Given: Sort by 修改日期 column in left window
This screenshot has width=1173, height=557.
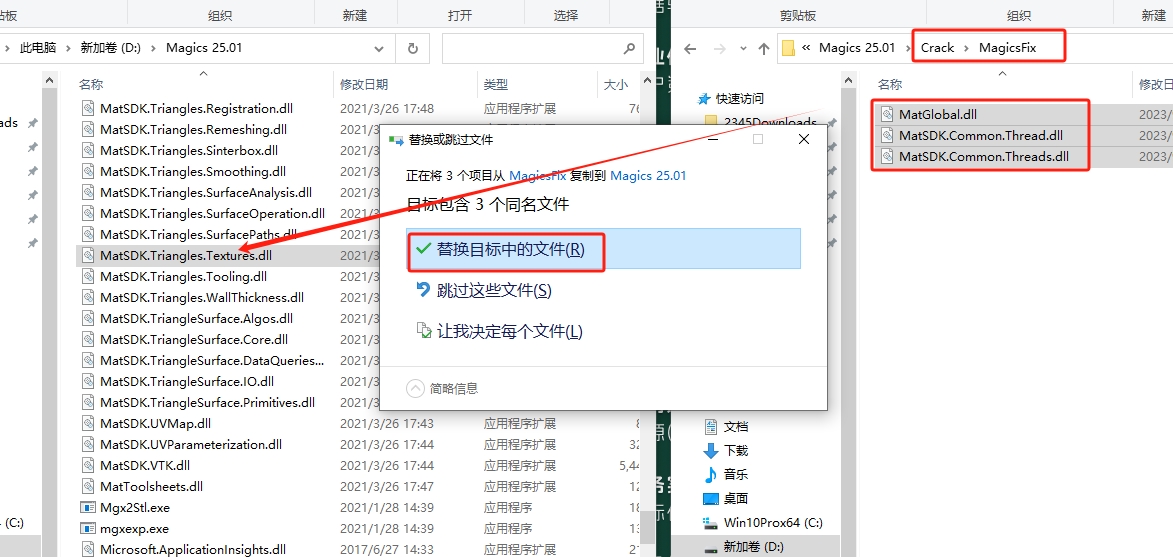Looking at the screenshot, I should (x=362, y=85).
